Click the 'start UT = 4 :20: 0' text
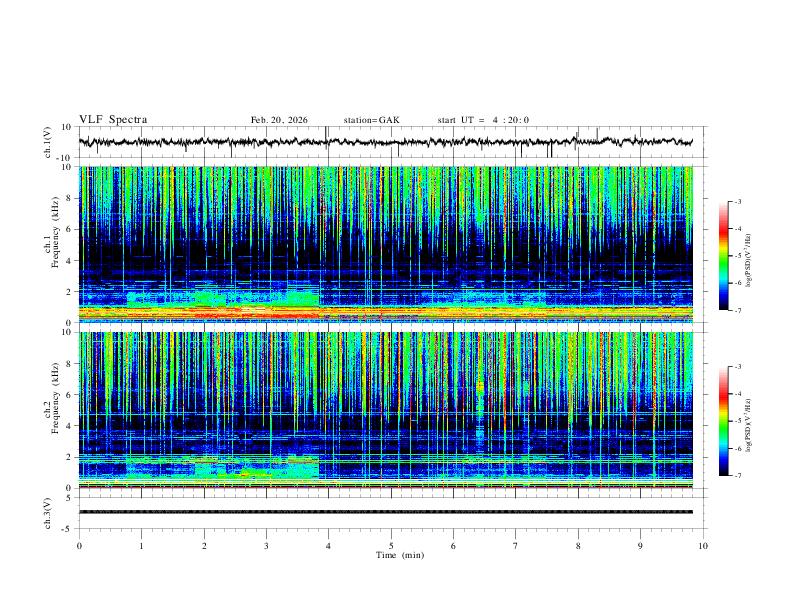Image resolution: width=792 pixels, height=612 pixels. click(x=483, y=120)
